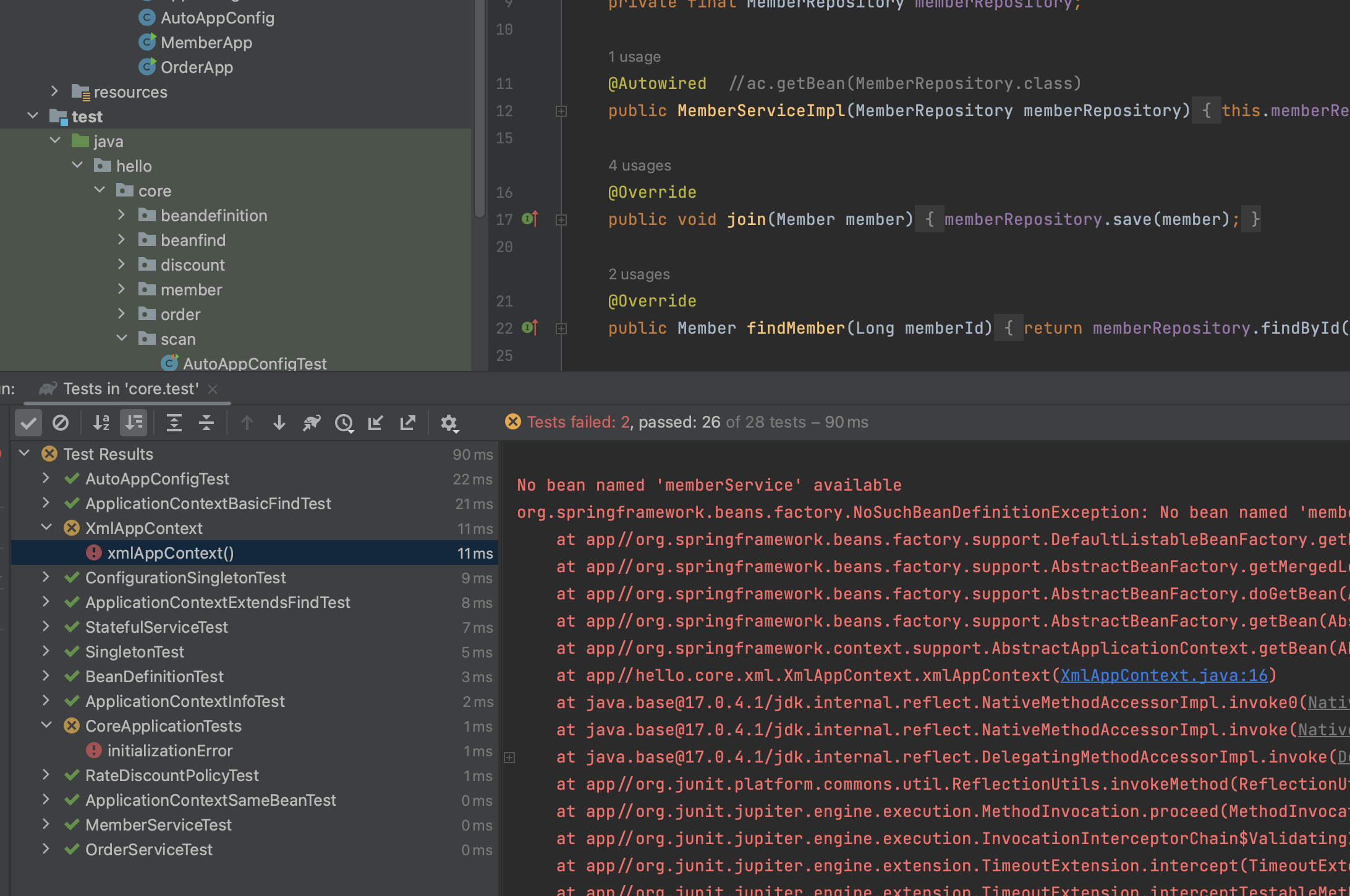This screenshot has height=896, width=1350.
Task: Expand ApplicationContextBasicFindTest result node
Action: pos(46,502)
